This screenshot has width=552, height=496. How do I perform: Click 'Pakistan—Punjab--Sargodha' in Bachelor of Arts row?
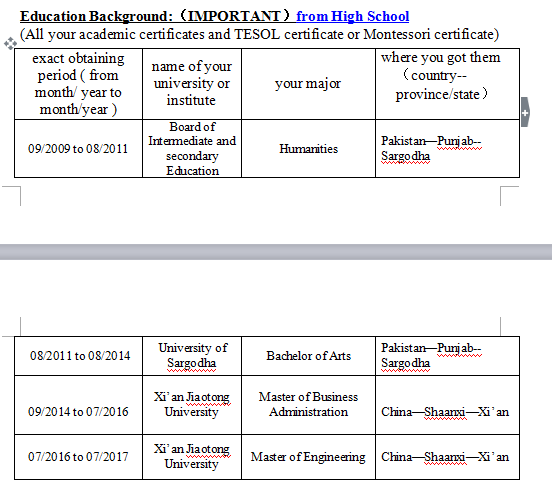tap(447, 356)
